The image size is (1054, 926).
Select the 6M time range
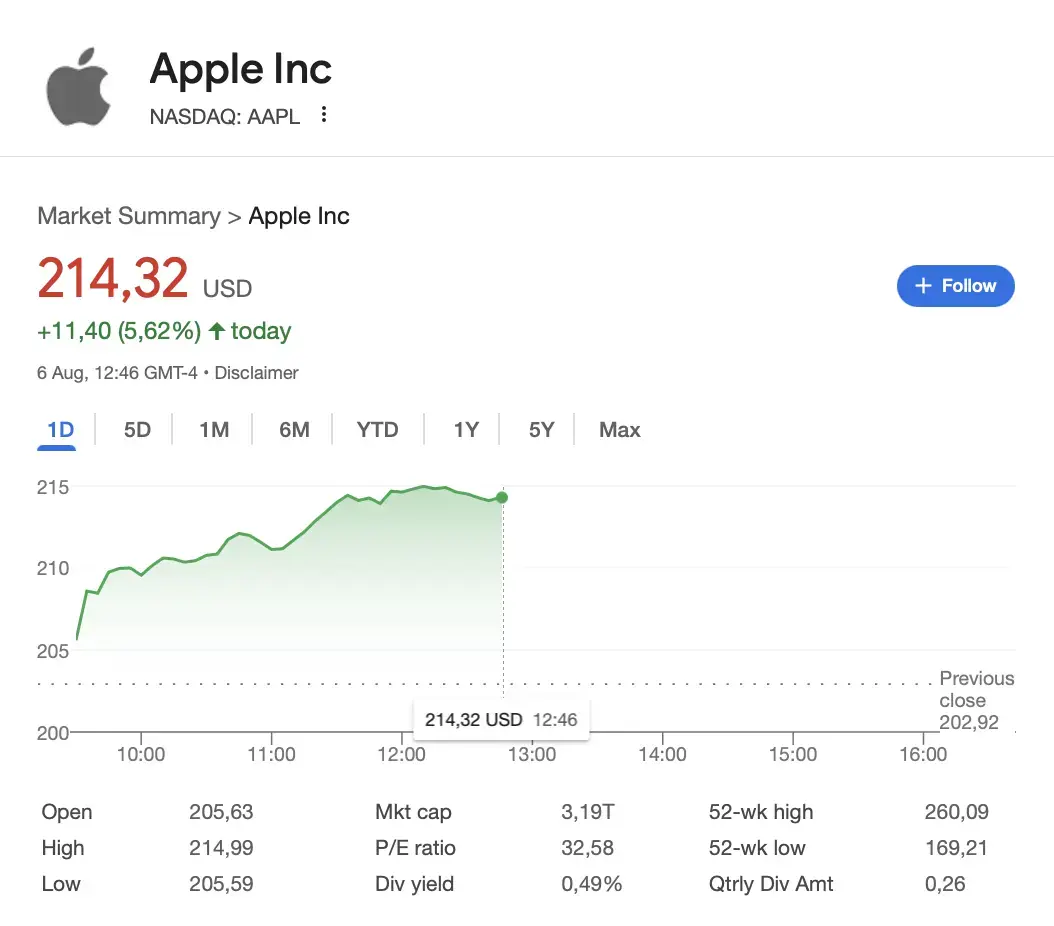point(293,429)
